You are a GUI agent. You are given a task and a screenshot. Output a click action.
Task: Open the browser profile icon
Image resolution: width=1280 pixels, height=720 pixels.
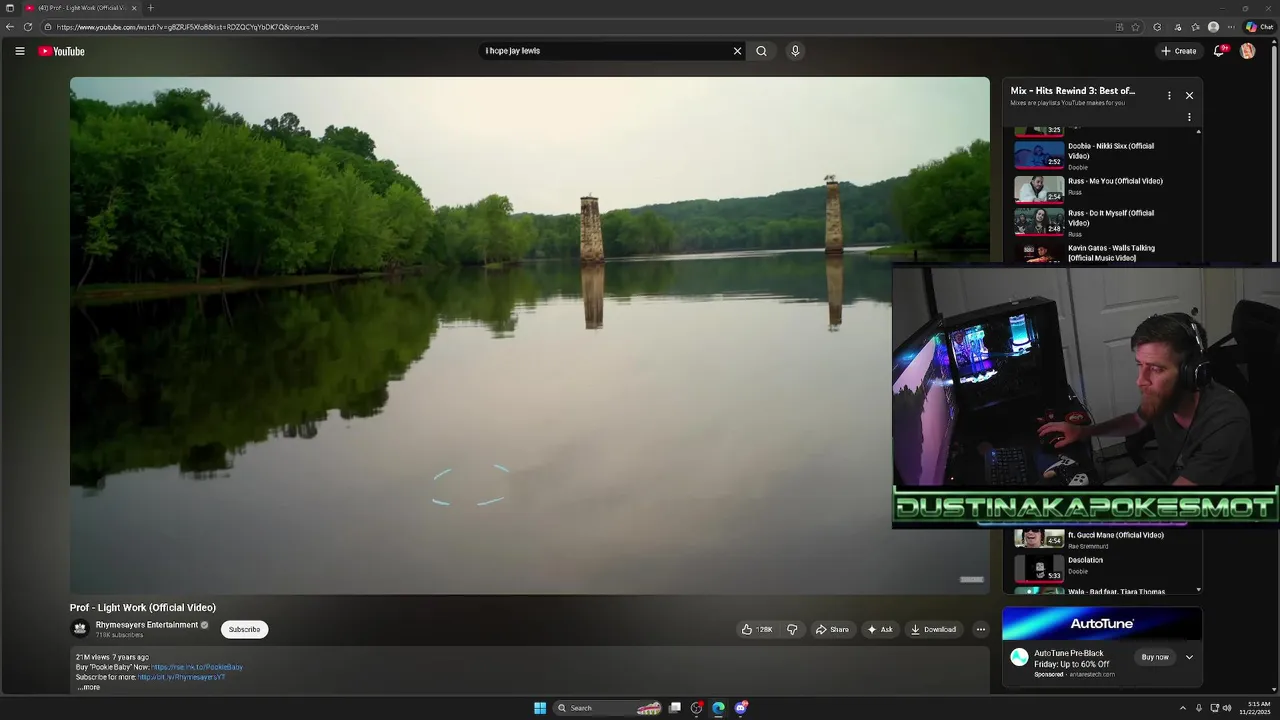point(1213,27)
